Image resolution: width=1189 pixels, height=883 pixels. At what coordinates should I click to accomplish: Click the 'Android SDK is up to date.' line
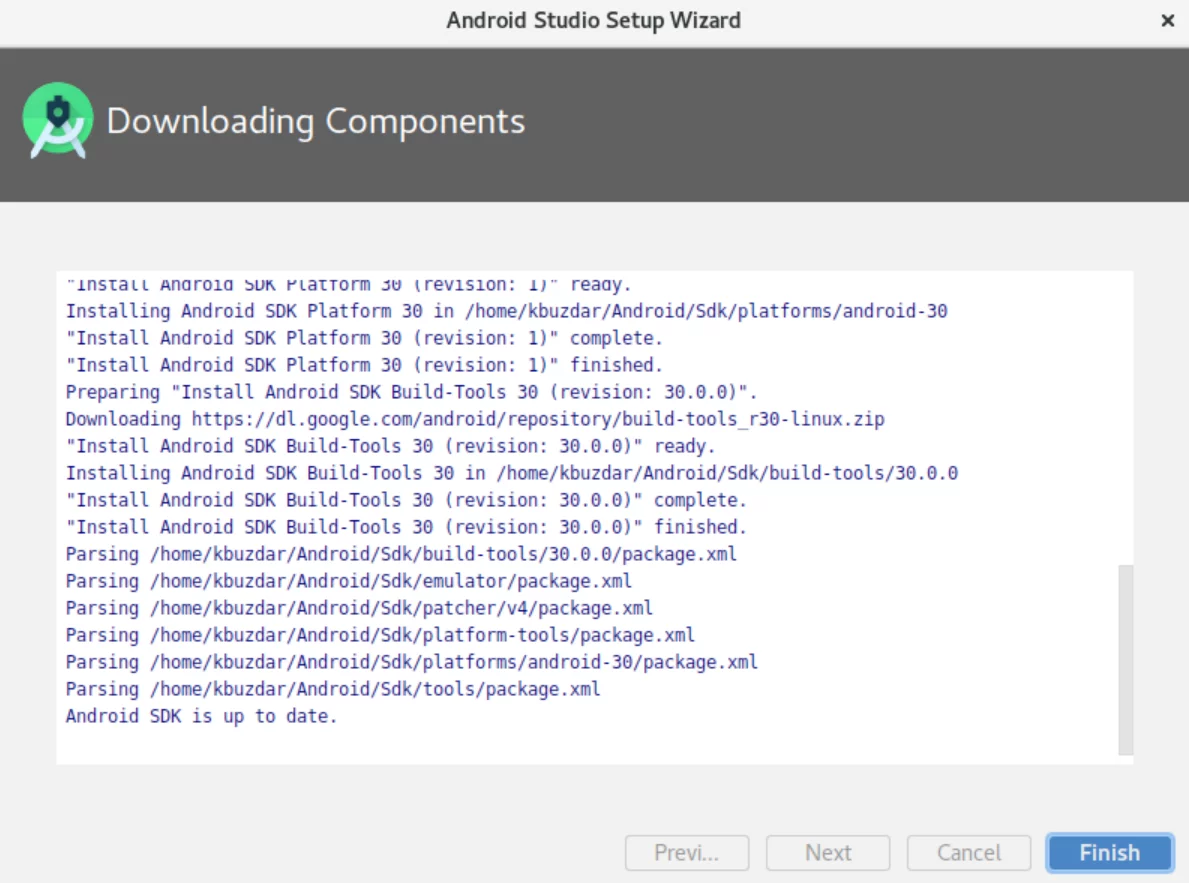tap(201, 716)
